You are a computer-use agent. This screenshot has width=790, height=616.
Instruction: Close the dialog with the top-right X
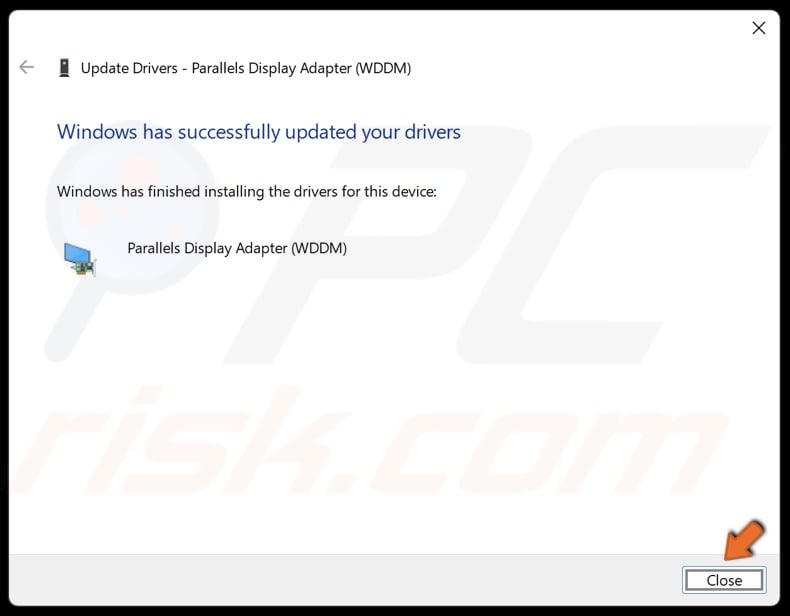759,28
